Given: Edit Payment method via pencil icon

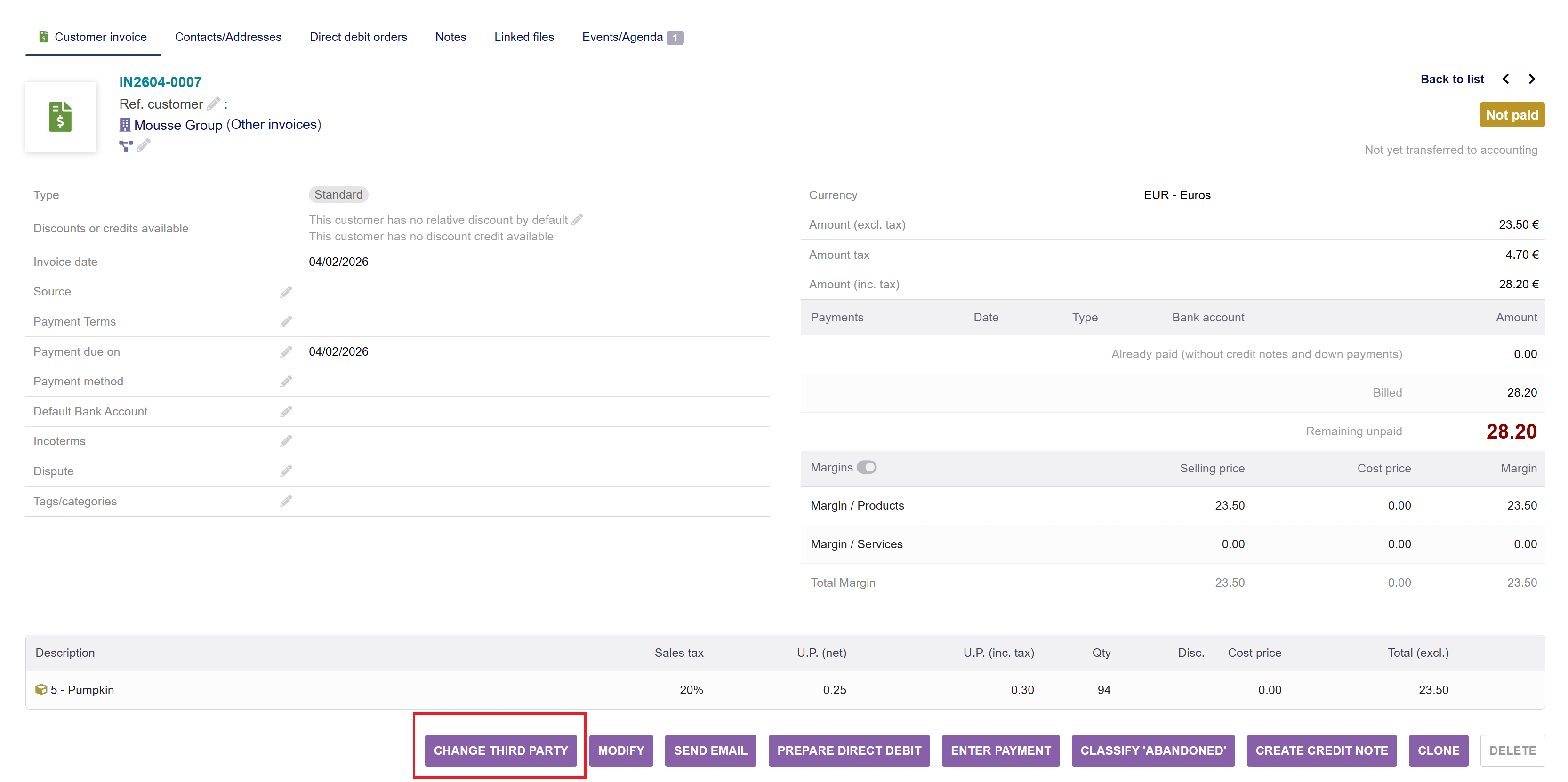Looking at the screenshot, I should pyautogui.click(x=286, y=382).
